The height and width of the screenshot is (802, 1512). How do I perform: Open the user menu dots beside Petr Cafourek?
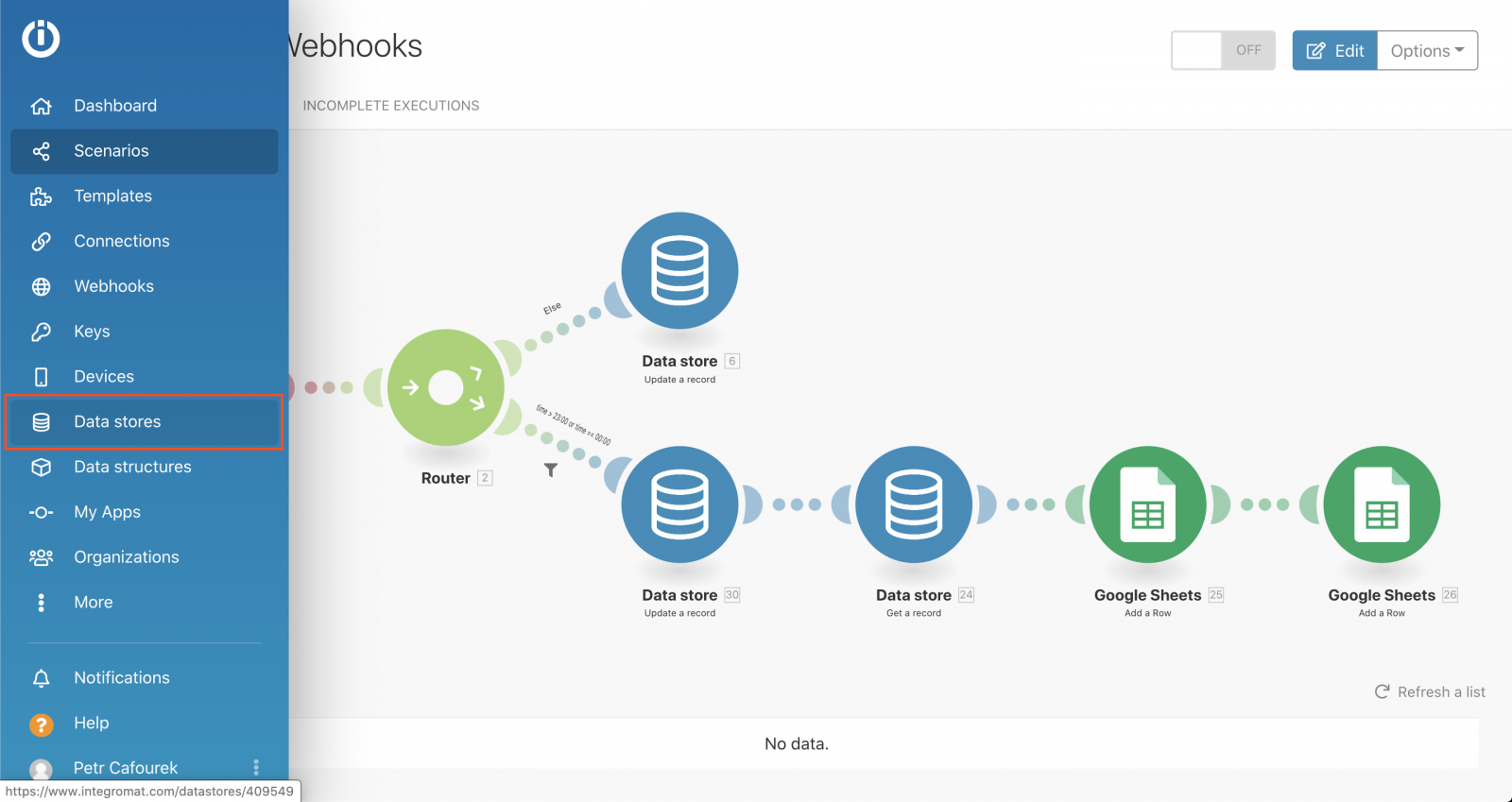(256, 767)
